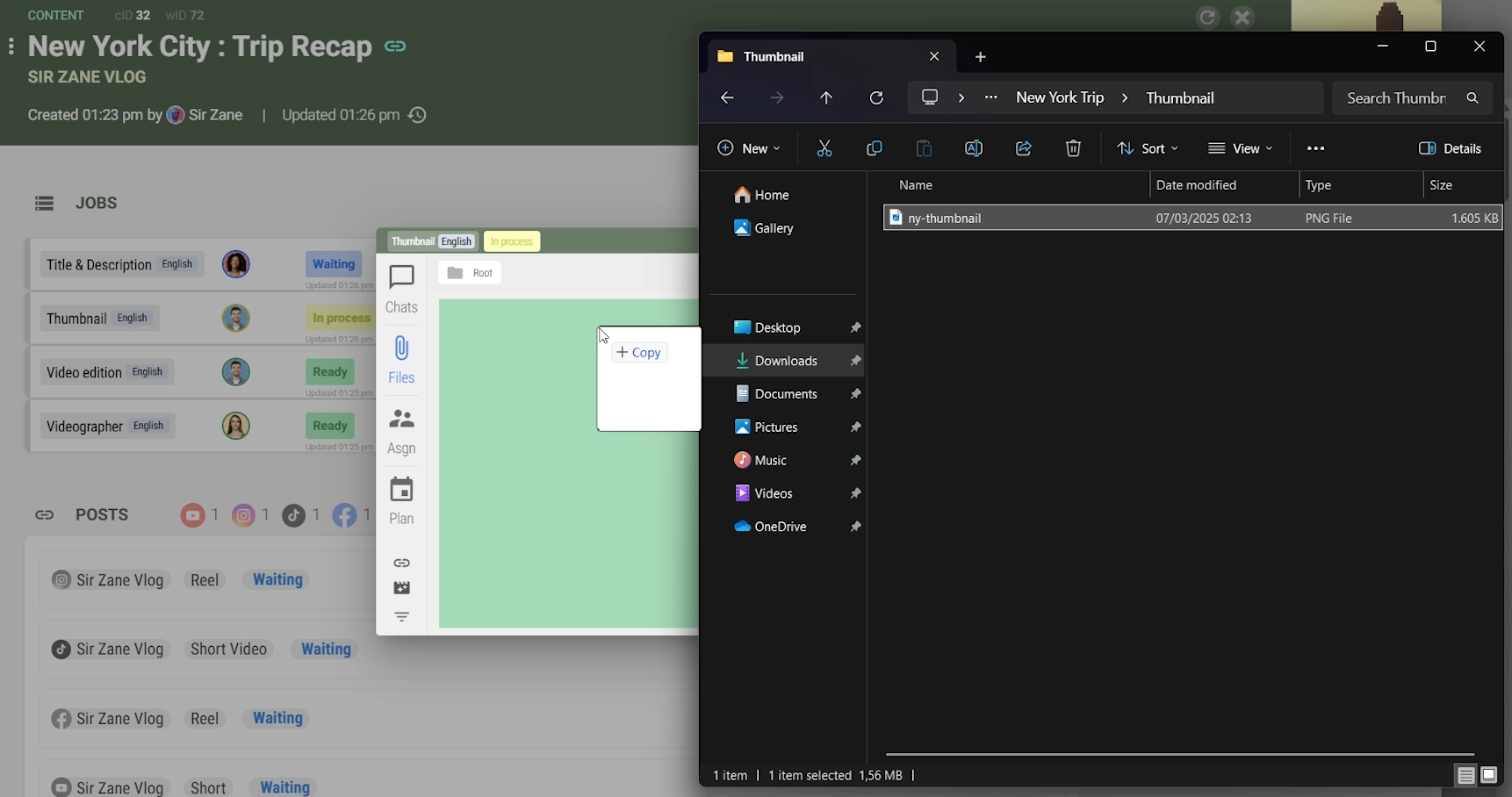Click the New York Trip breadcrumb

[x=1059, y=97]
